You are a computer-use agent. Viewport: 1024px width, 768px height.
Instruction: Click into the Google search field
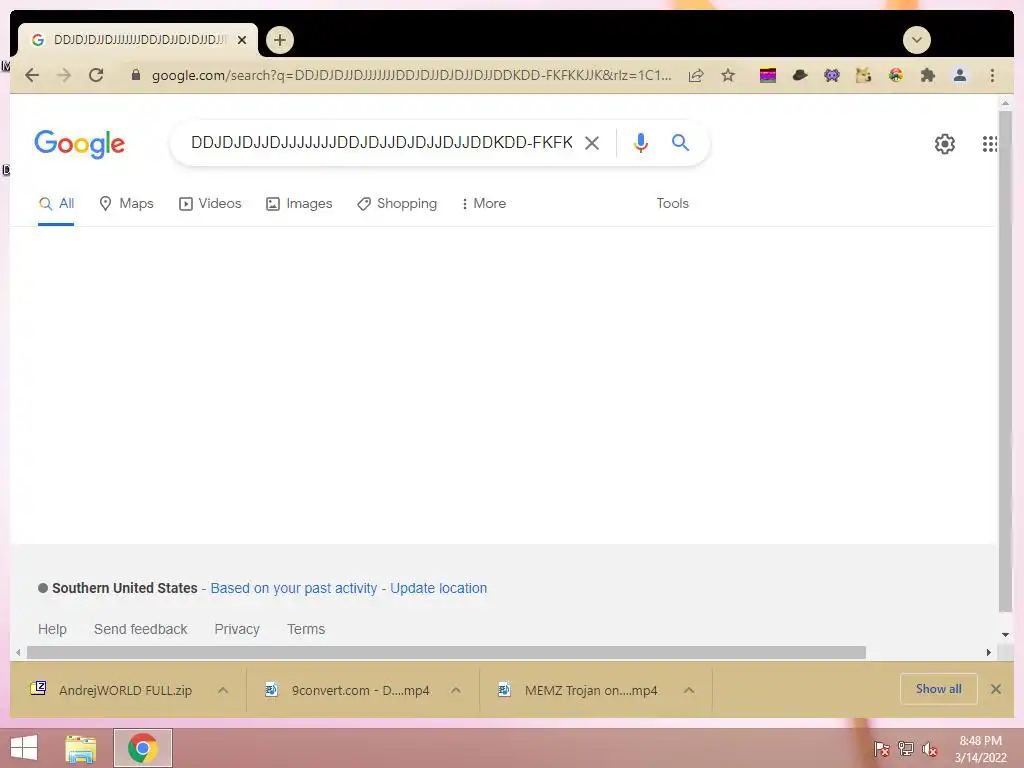pyautogui.click(x=381, y=142)
